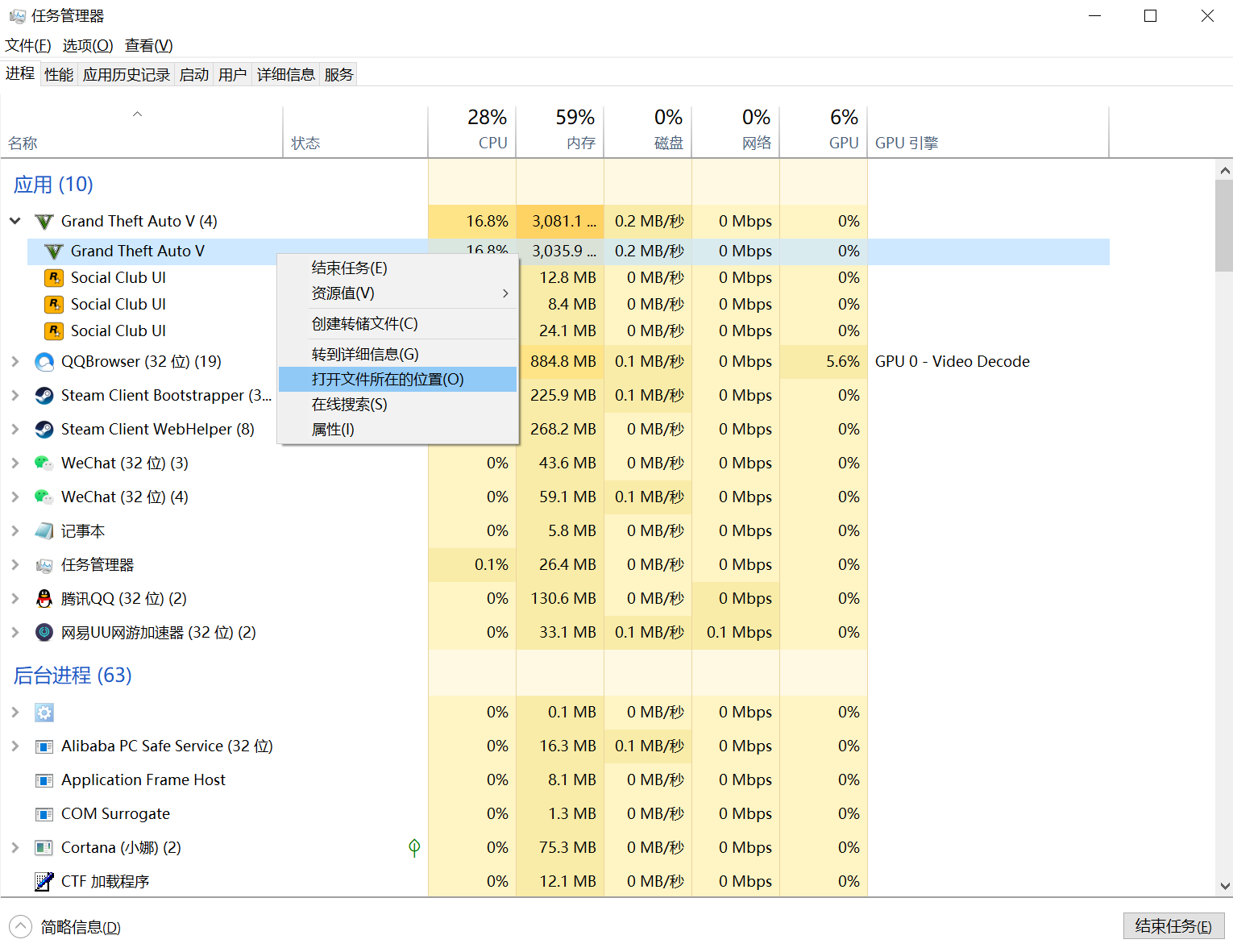The image size is (1233, 952).
Task: Choose 结束任务(E) in the context menu
Action: click(x=397, y=268)
